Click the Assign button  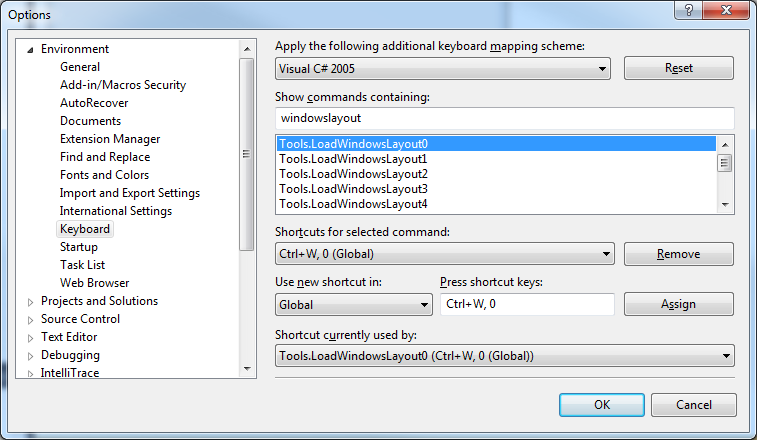coord(678,304)
